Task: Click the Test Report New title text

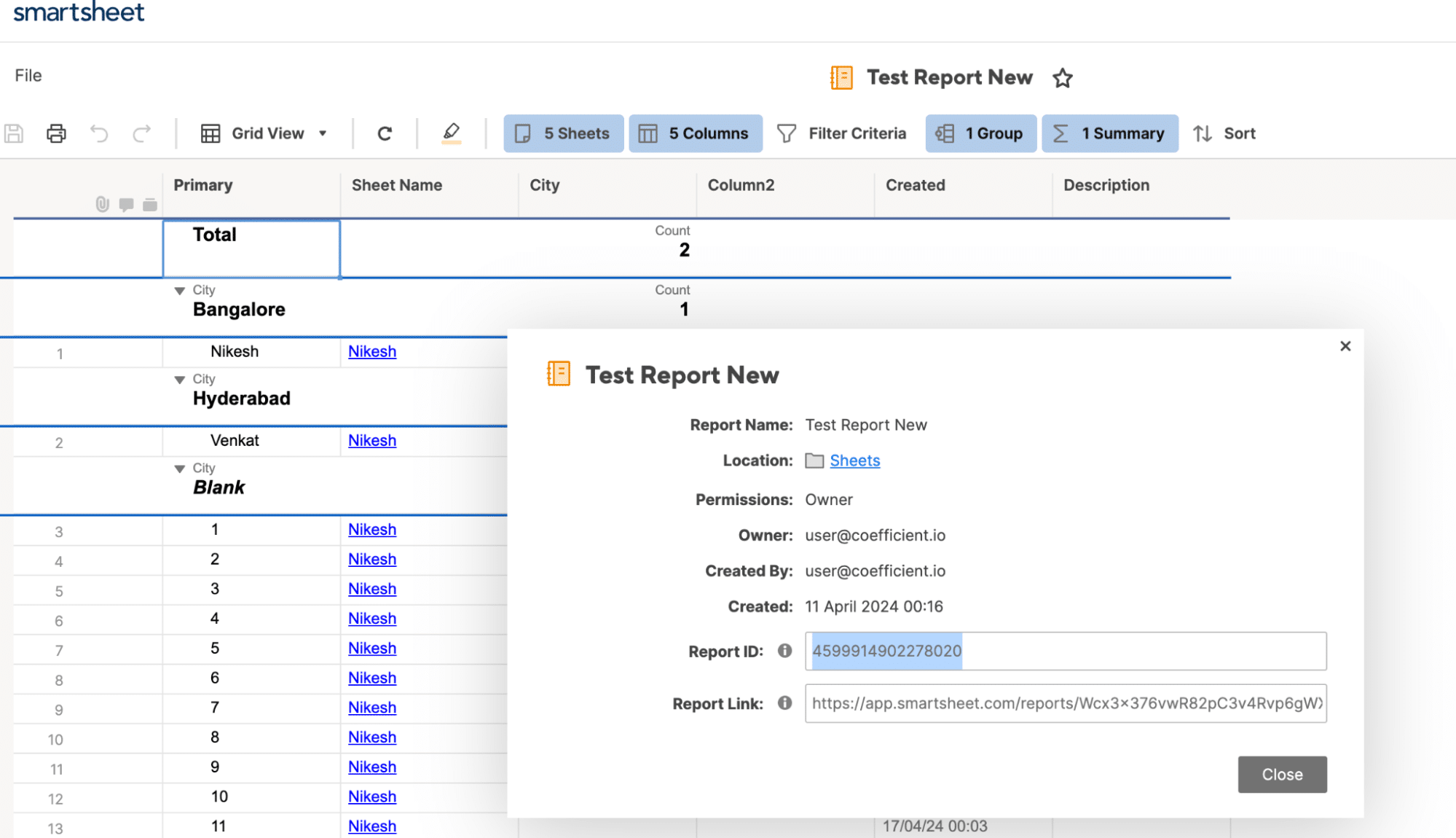Action: click(949, 77)
